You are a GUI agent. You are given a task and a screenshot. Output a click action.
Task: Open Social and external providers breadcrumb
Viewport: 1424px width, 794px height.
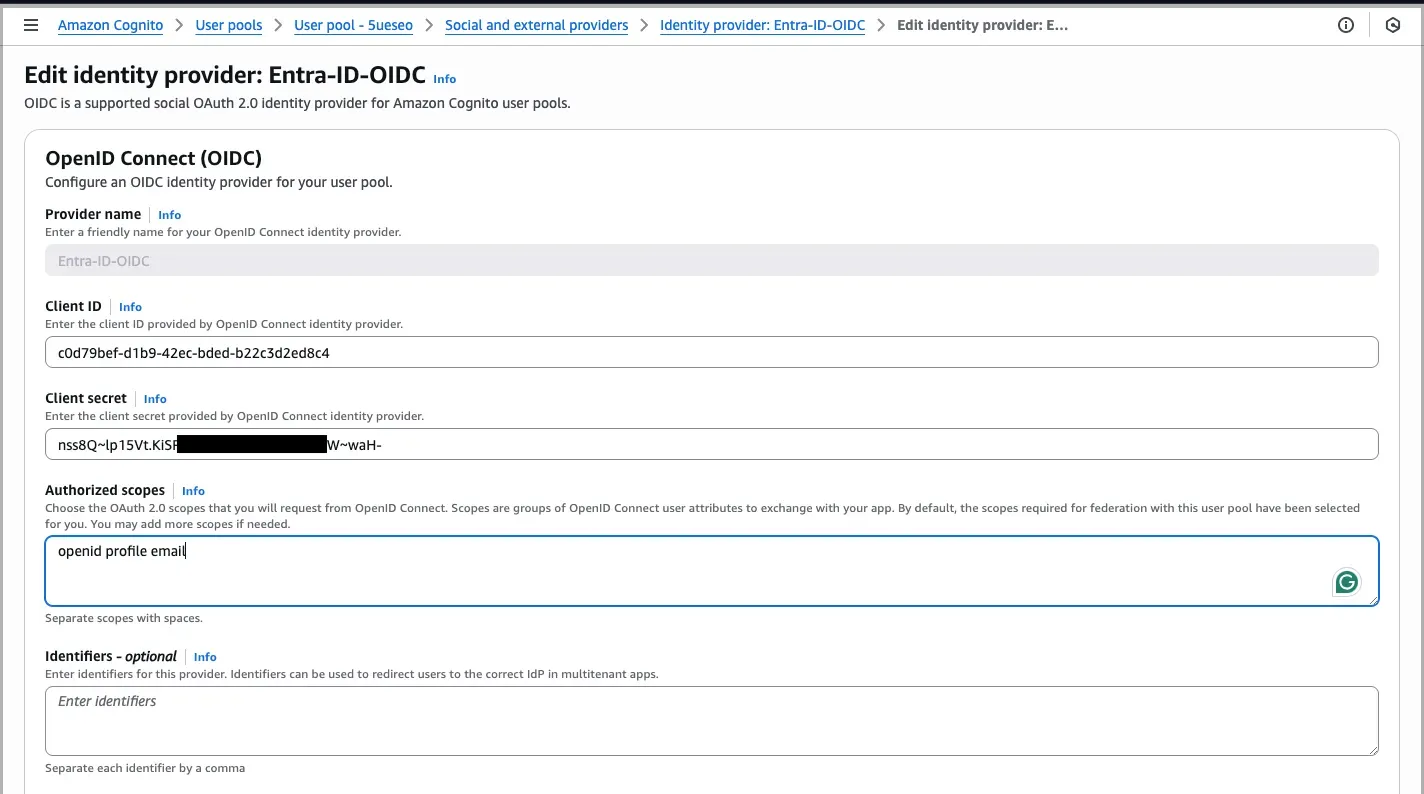(536, 25)
